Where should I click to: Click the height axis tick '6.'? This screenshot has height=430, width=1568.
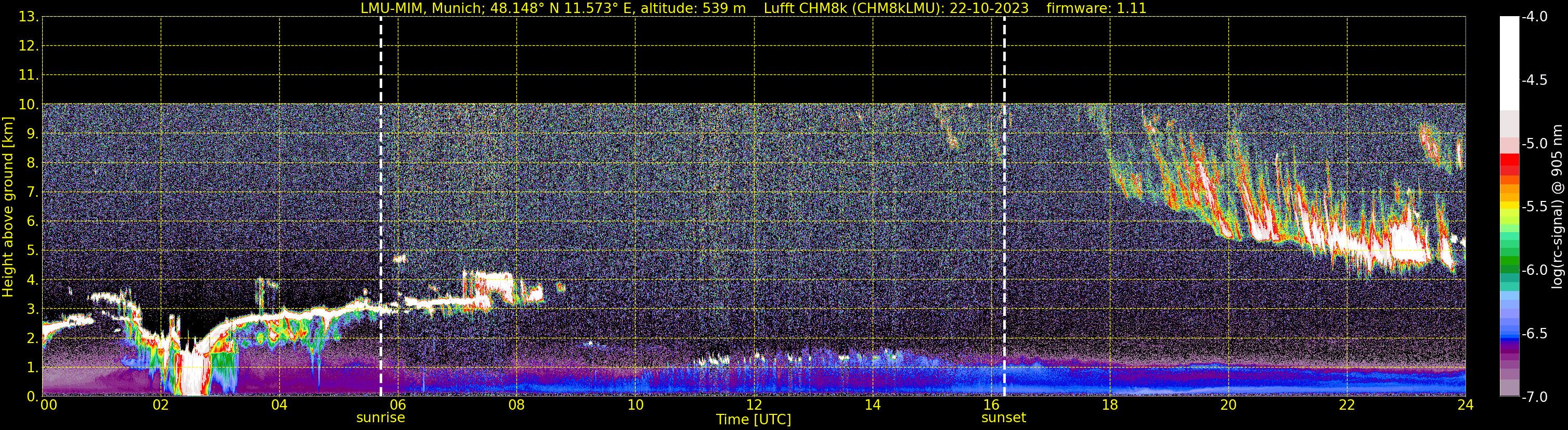coord(32,222)
